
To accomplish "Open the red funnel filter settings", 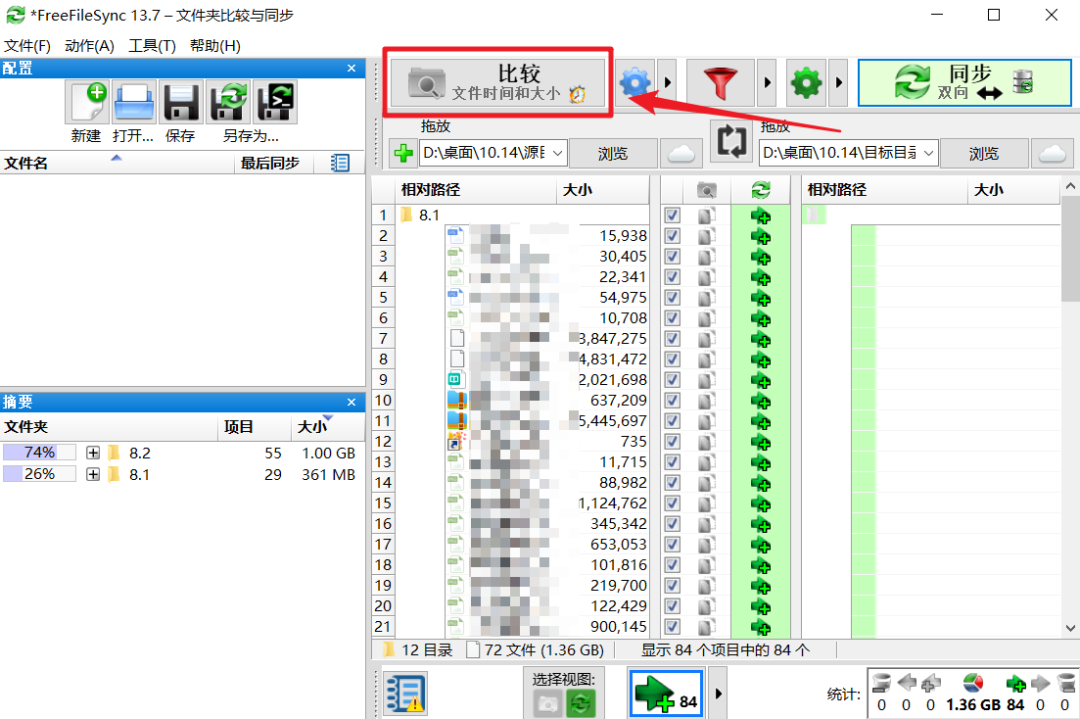I will click(x=720, y=83).
